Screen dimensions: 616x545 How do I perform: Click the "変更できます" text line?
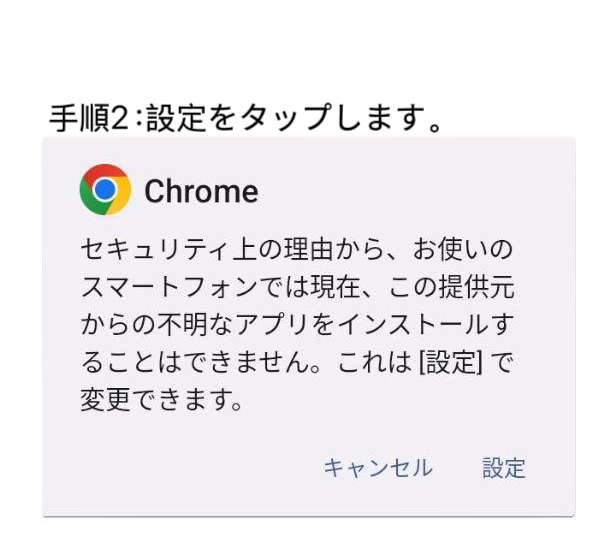[160, 401]
